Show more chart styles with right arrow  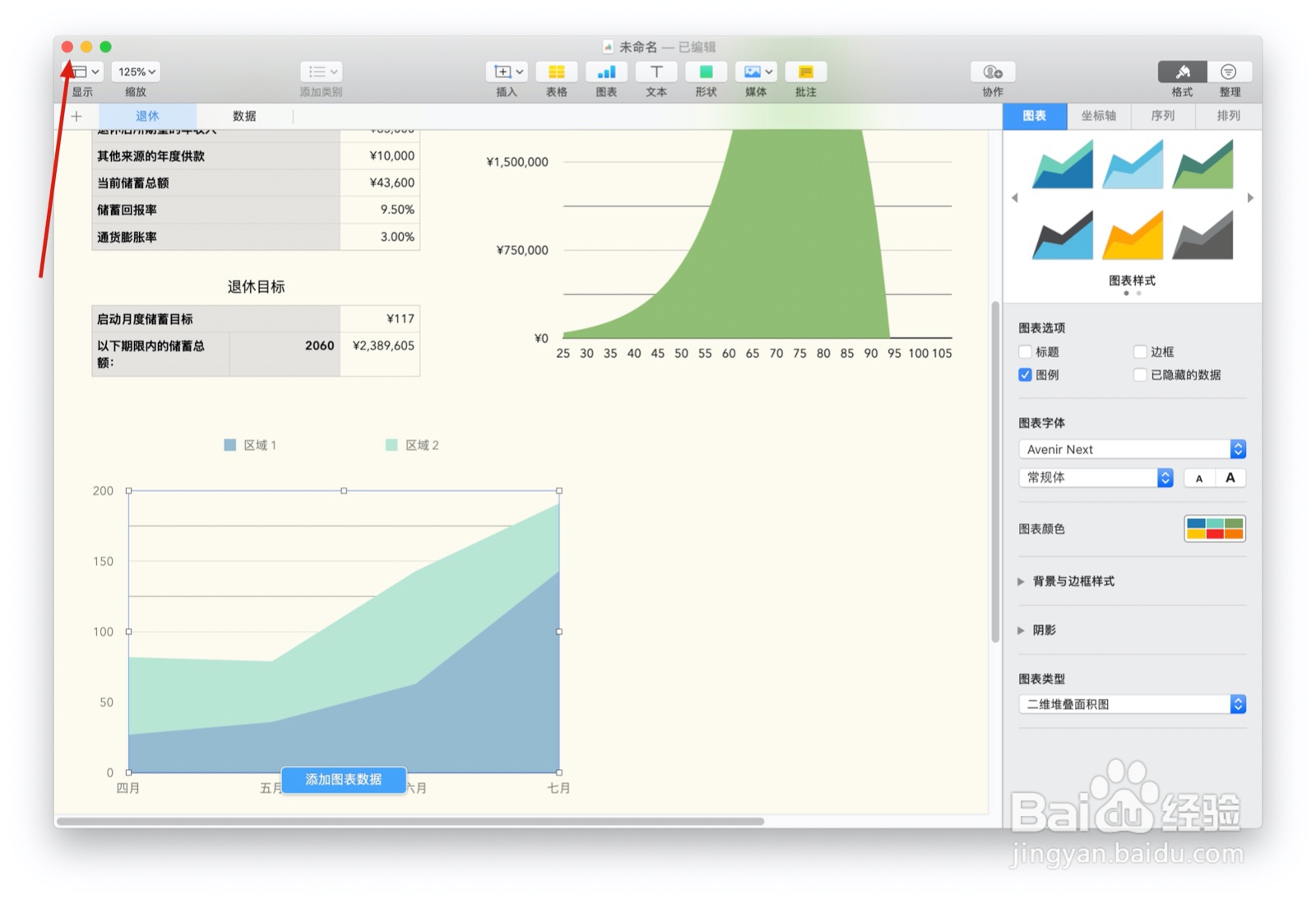click(x=1250, y=197)
